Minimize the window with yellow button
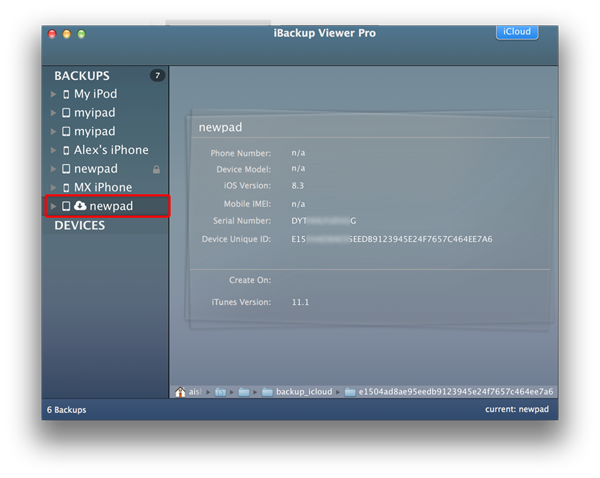This screenshot has height=478, width=600. tap(67, 34)
